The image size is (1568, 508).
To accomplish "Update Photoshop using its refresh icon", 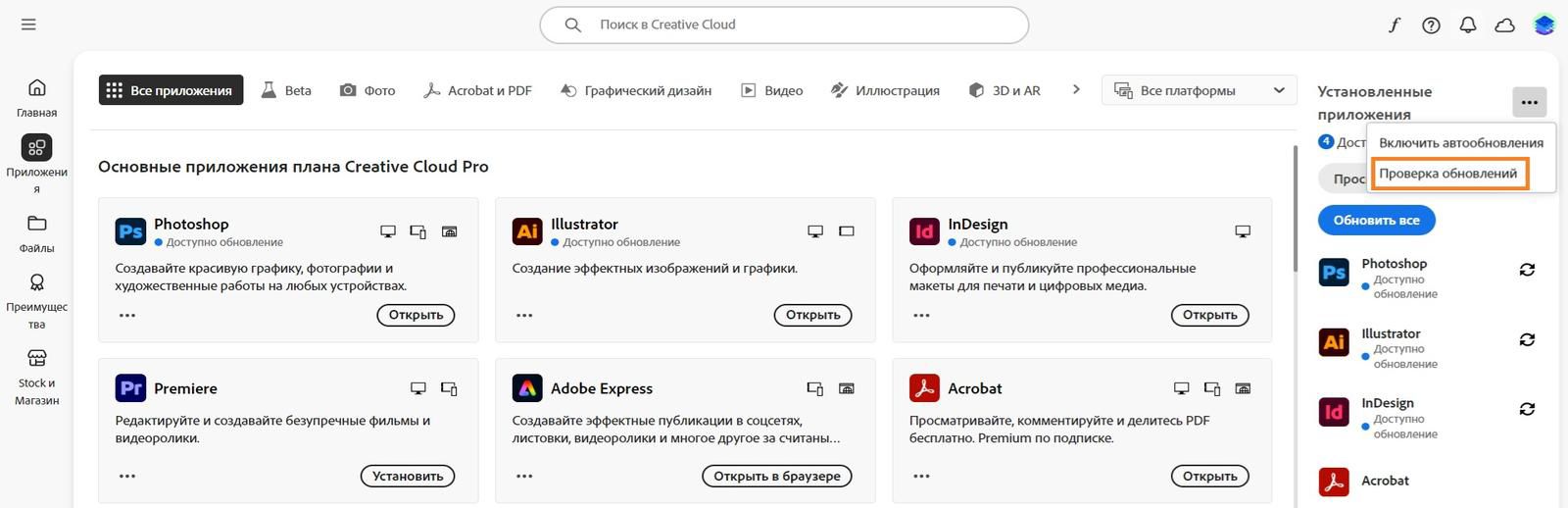I will pos(1527,270).
